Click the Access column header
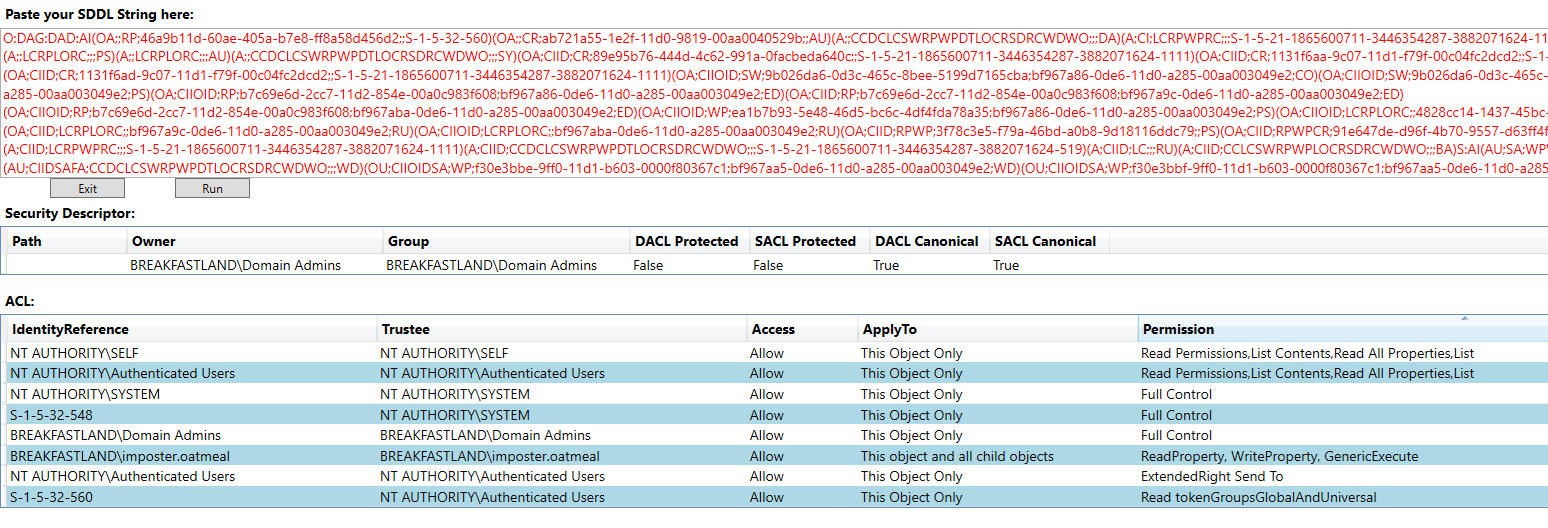This screenshot has width=1548, height=528. (773, 329)
